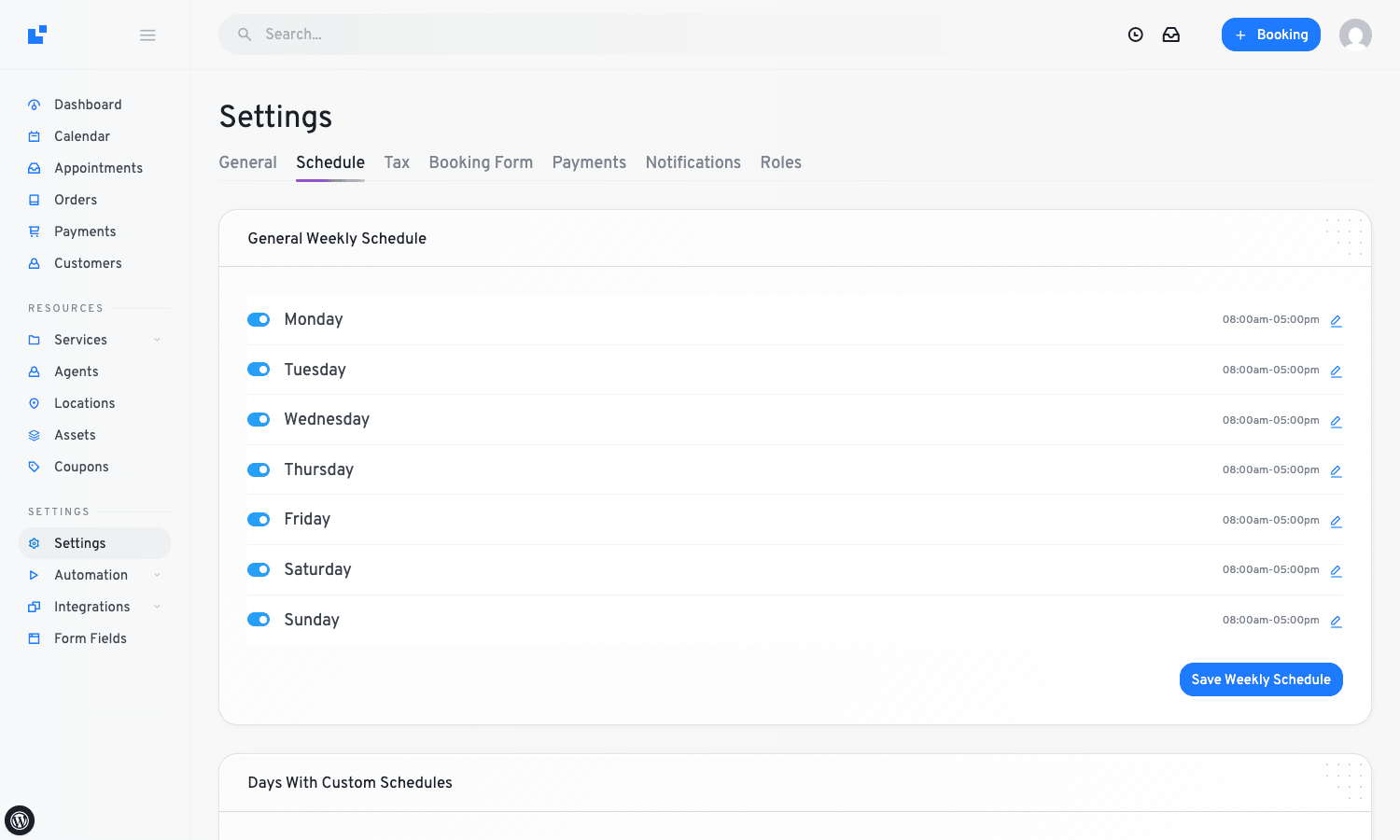Edit Sunday hours with pencil icon
Image resolution: width=1400 pixels, height=840 pixels.
pyautogui.click(x=1336, y=621)
